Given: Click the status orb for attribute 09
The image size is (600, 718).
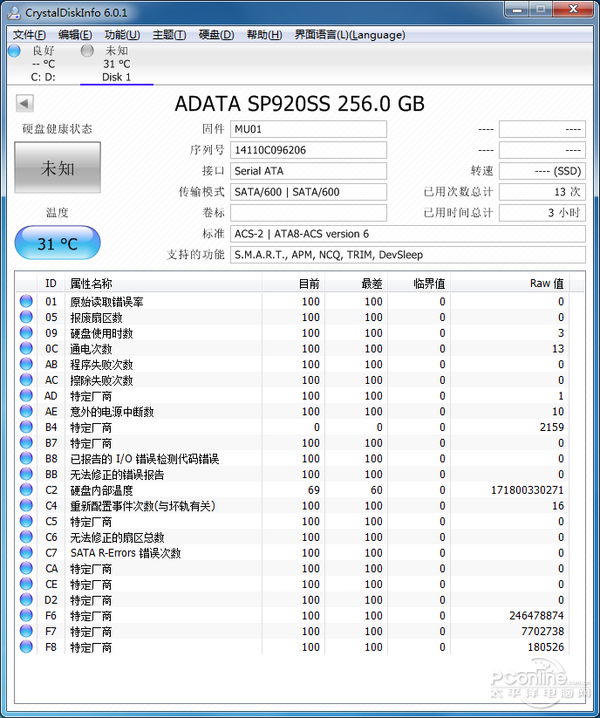Looking at the screenshot, I should point(26,333).
